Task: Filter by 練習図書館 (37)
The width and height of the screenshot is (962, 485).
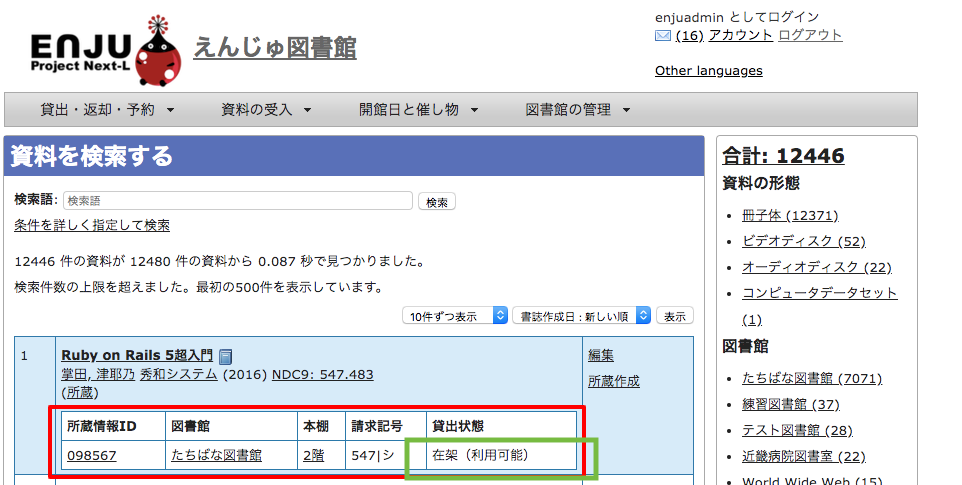Action: [791, 404]
